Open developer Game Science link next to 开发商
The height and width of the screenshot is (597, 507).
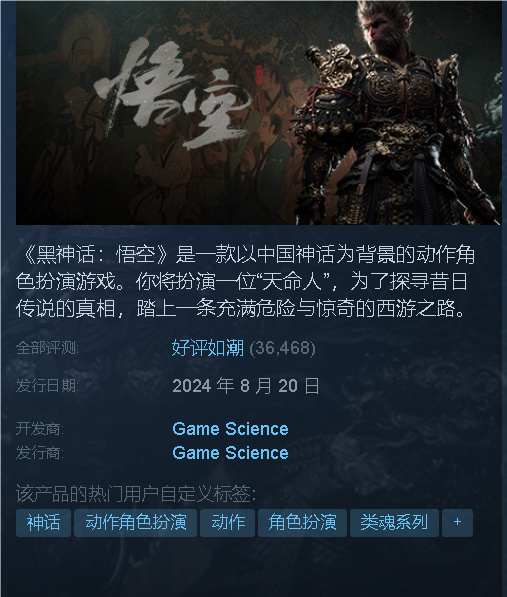tap(230, 429)
